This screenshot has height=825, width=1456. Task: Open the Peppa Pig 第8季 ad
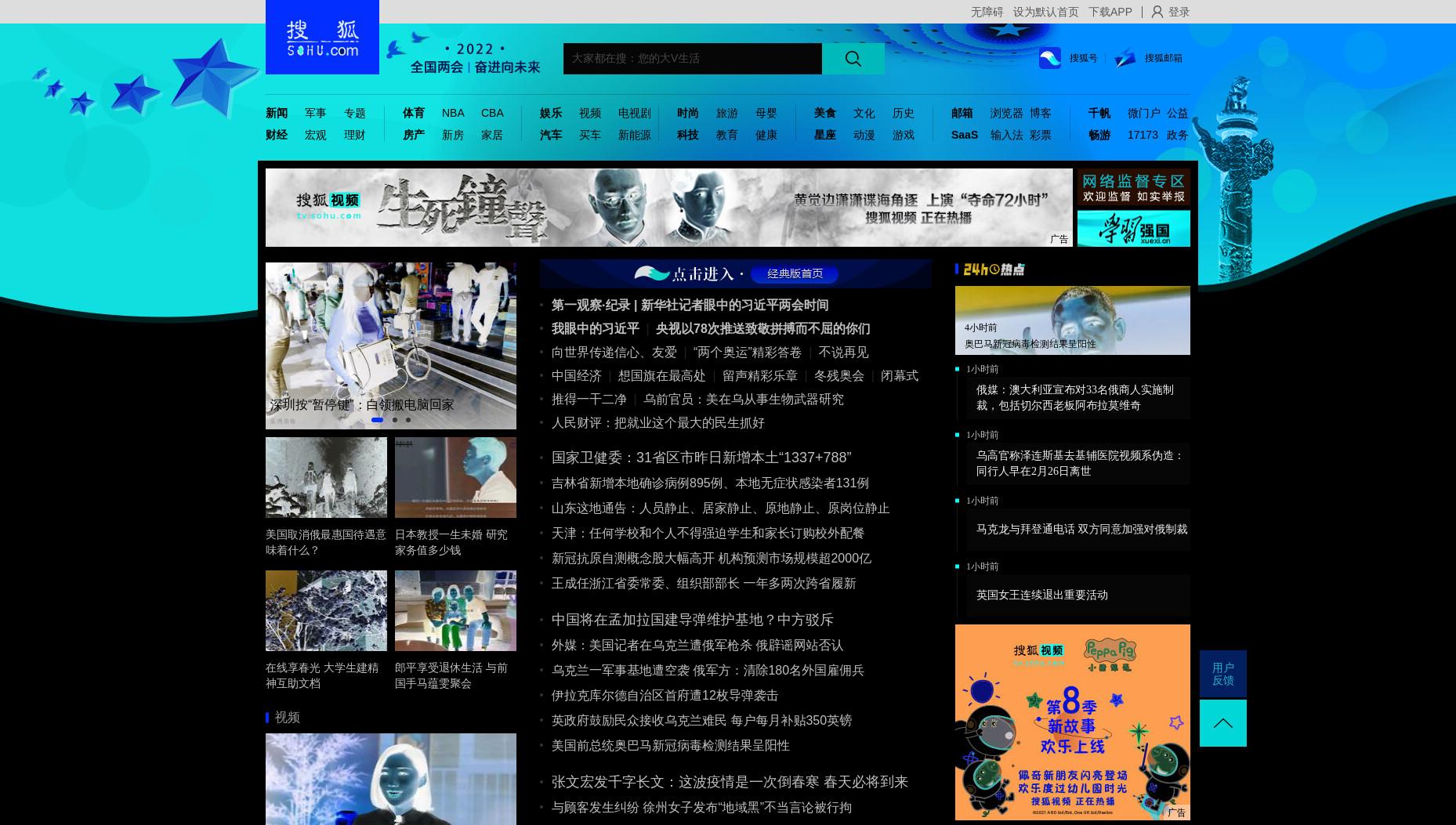1072,722
